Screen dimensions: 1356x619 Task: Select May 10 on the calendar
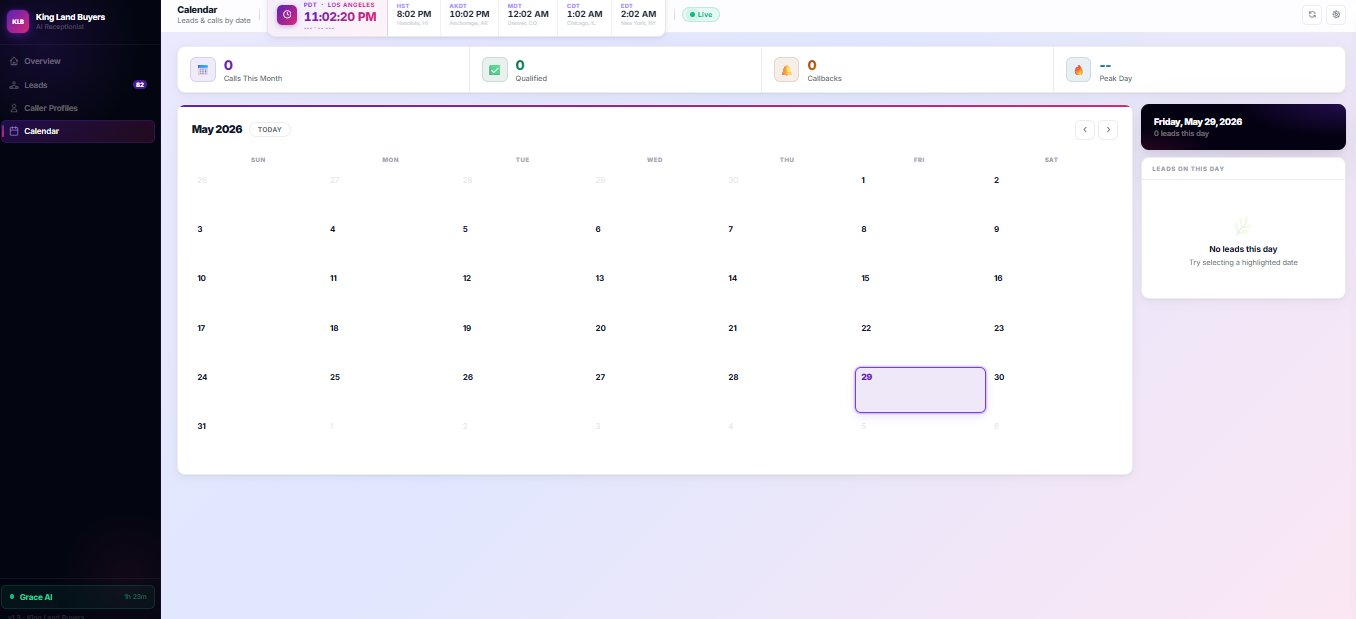[x=258, y=290]
